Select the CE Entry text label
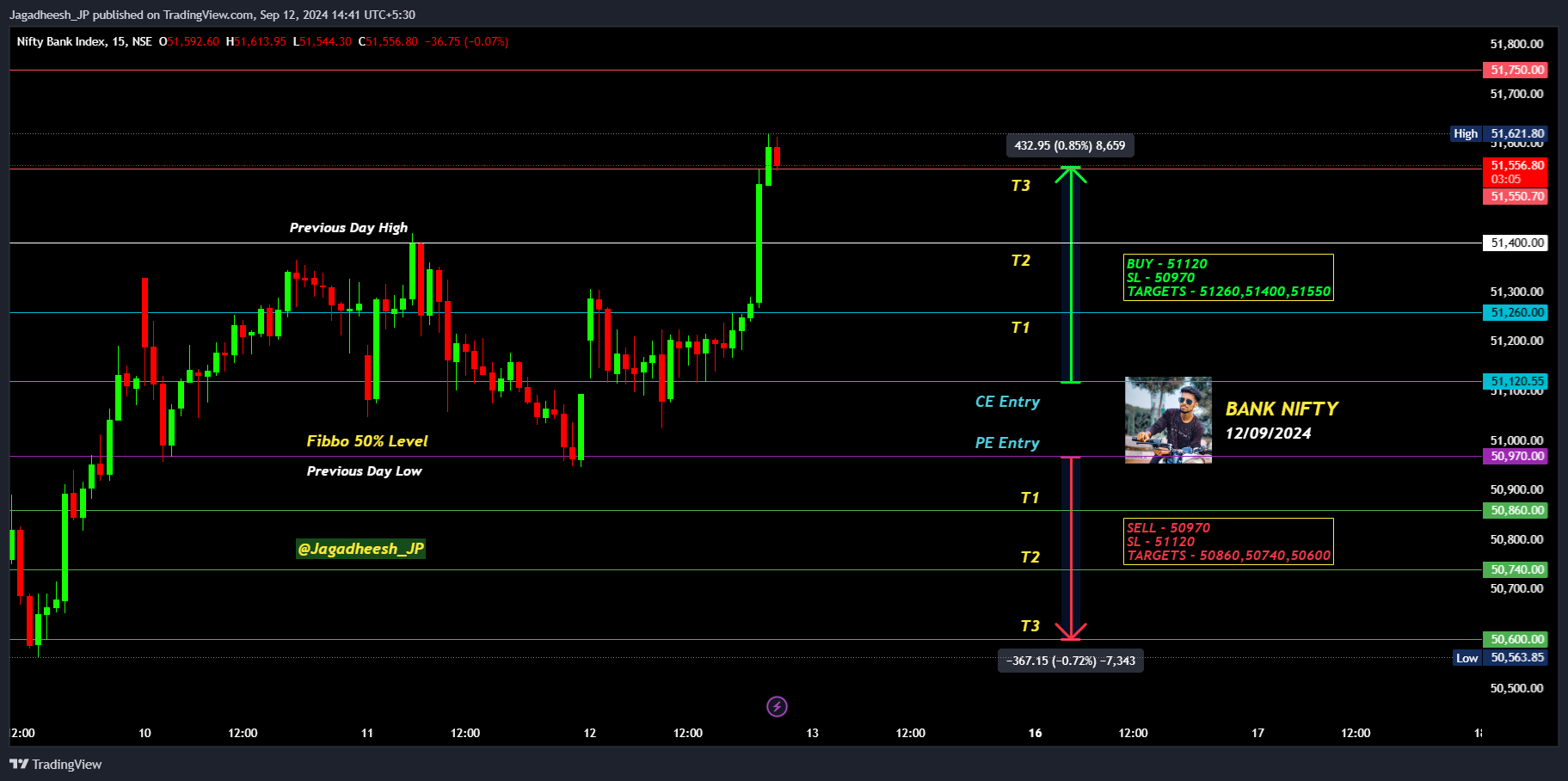The height and width of the screenshot is (781, 1568). (x=1007, y=402)
